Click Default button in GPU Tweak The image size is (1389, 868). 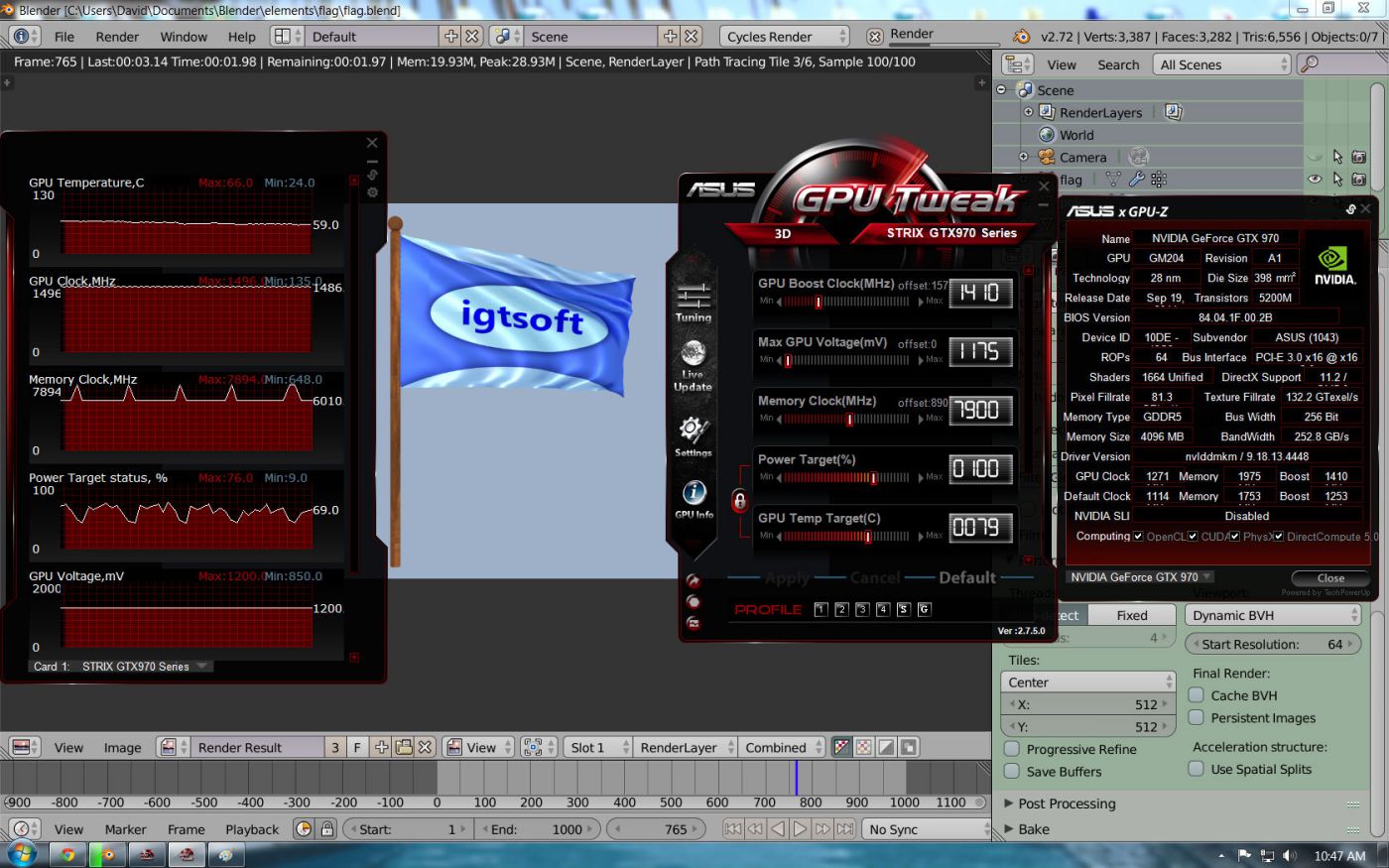[x=967, y=577]
